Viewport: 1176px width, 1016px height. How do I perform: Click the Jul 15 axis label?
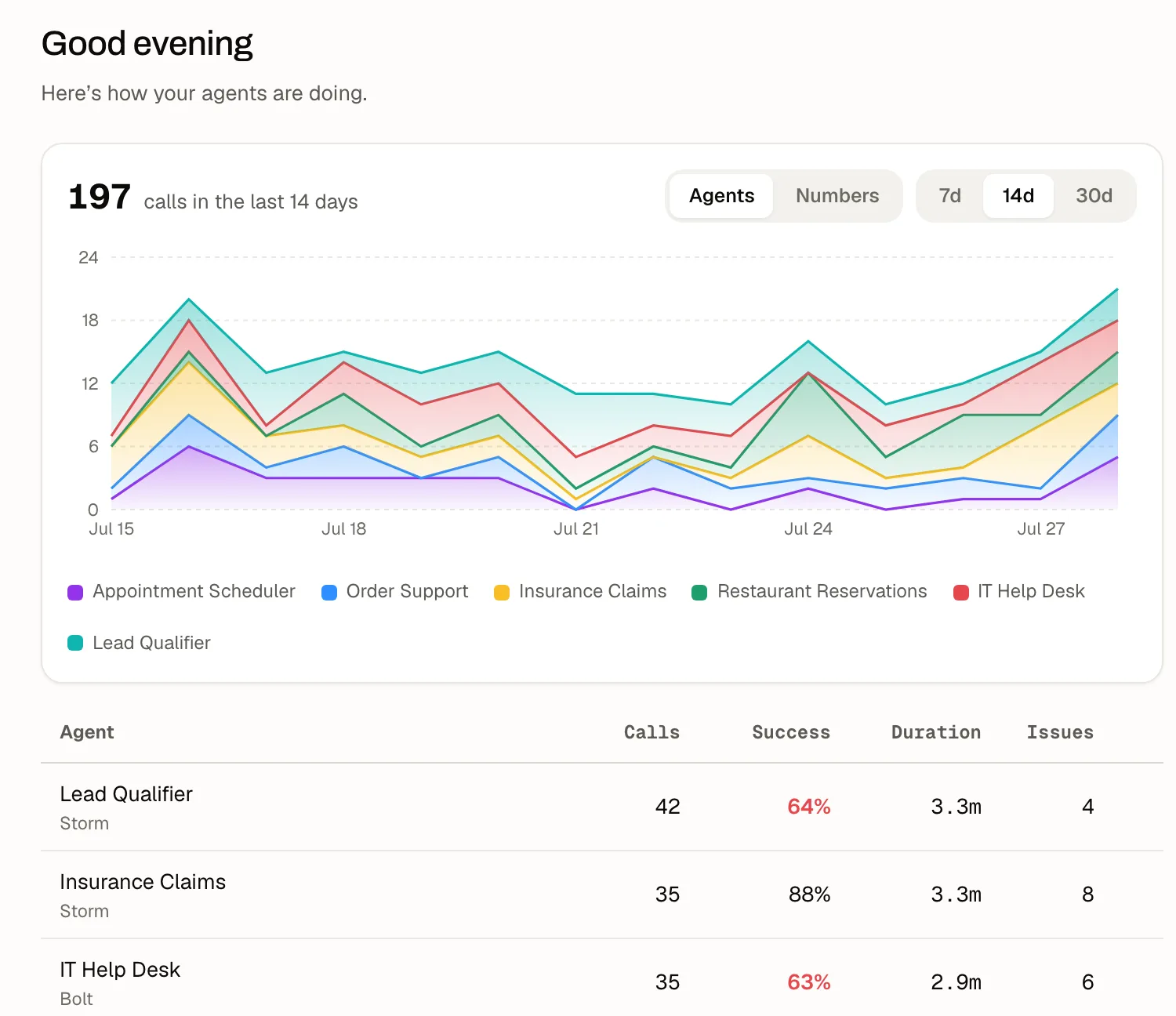[111, 529]
